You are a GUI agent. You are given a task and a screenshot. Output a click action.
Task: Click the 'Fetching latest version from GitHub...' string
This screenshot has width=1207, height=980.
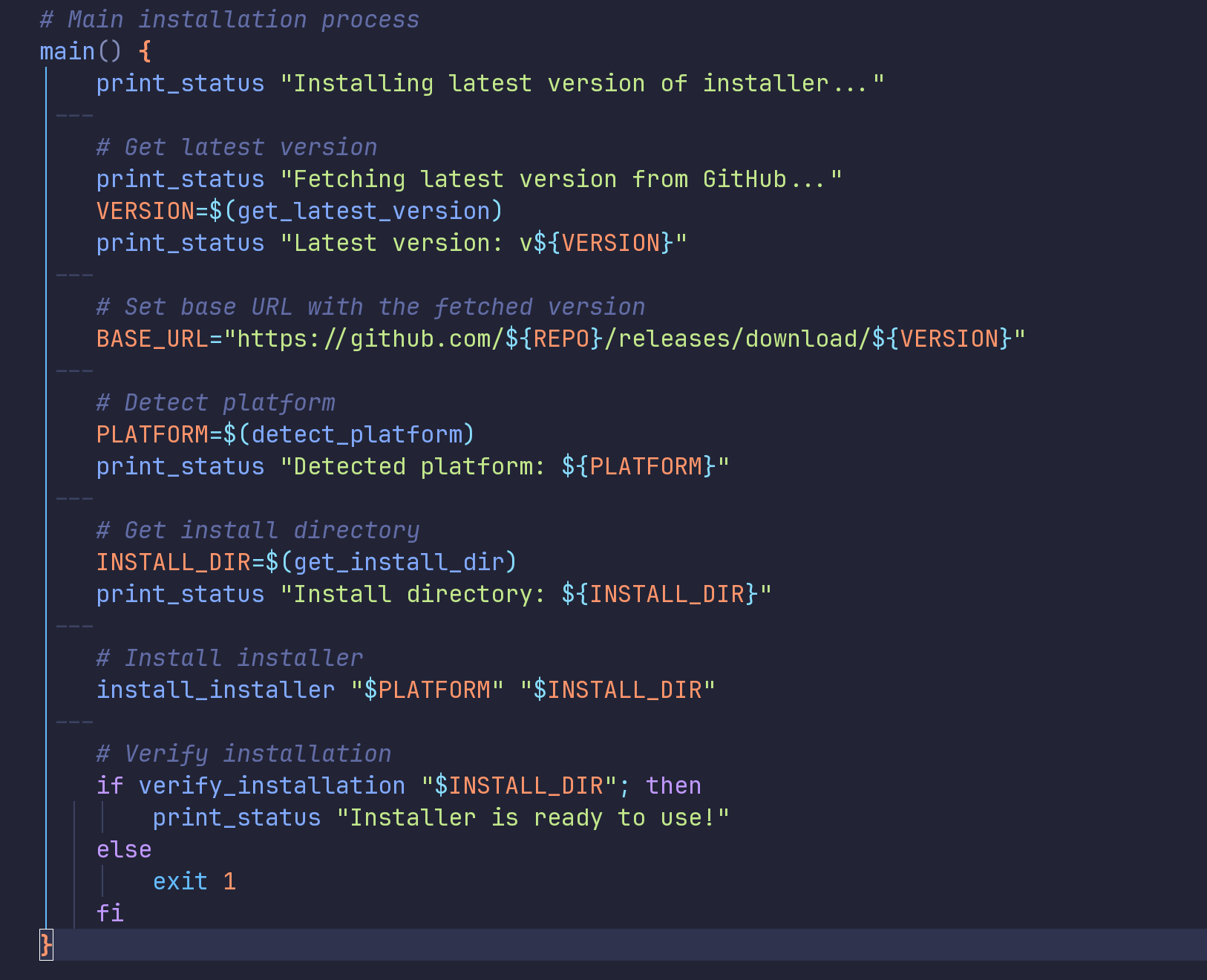[x=560, y=179]
